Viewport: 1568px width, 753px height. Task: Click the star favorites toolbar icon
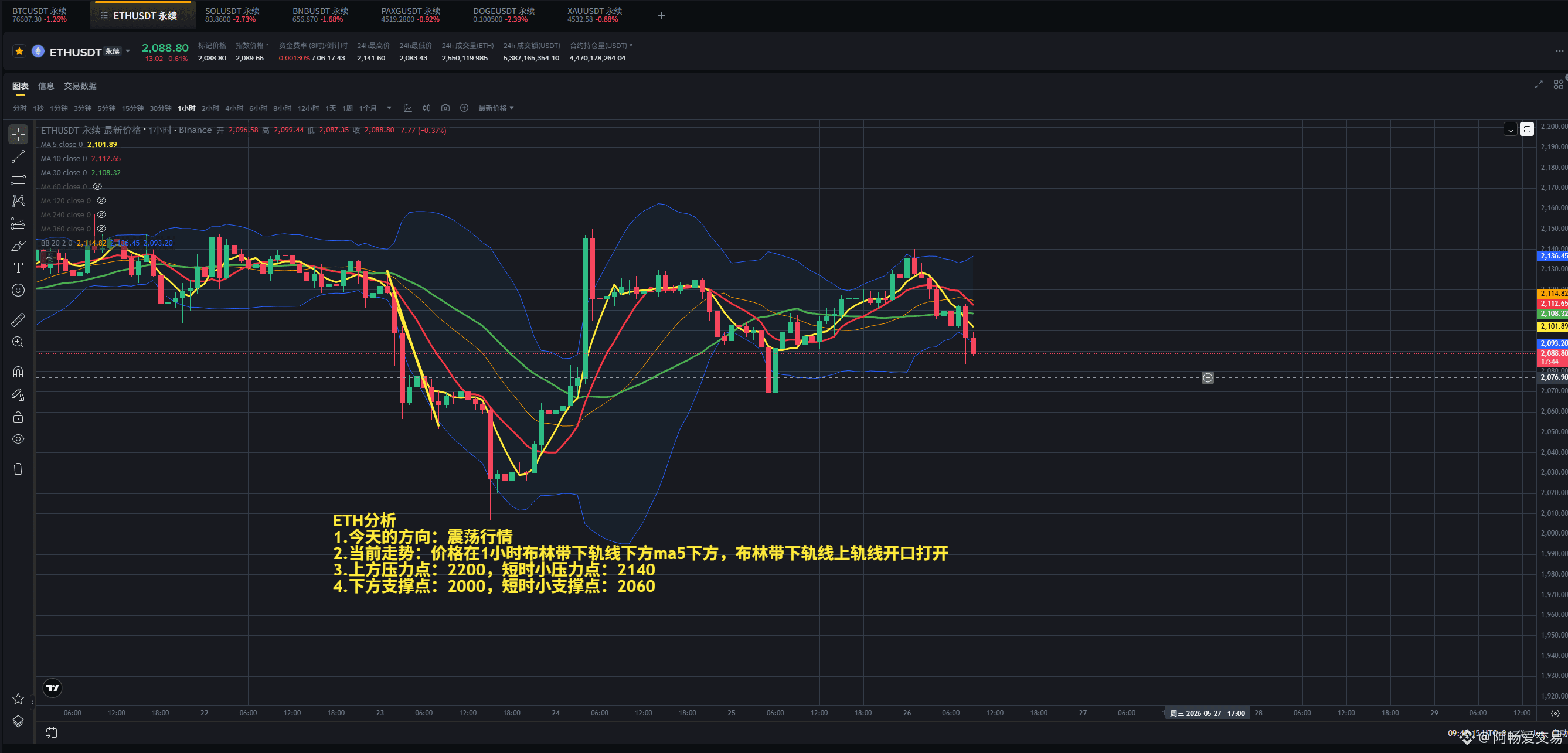(18, 699)
